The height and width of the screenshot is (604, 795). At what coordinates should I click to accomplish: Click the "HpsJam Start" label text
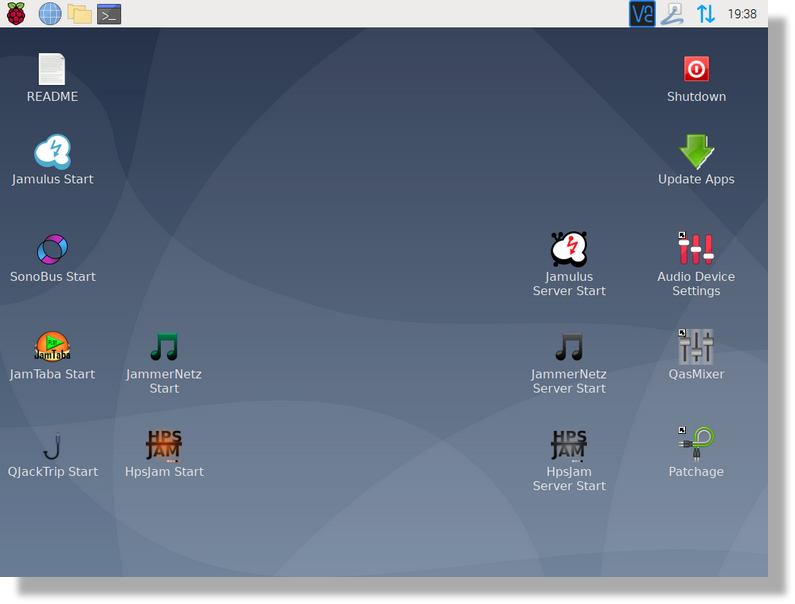coord(164,472)
